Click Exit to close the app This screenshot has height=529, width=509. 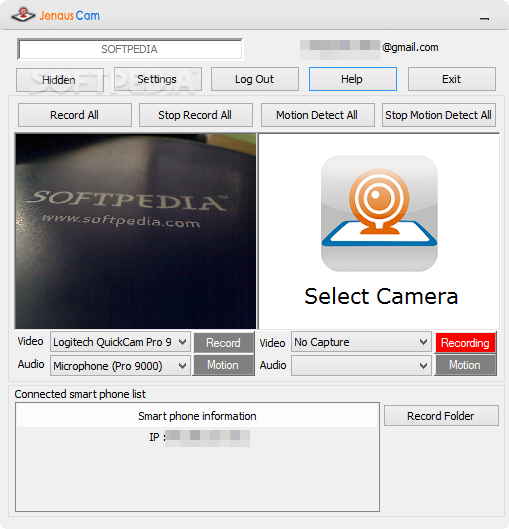tap(452, 79)
